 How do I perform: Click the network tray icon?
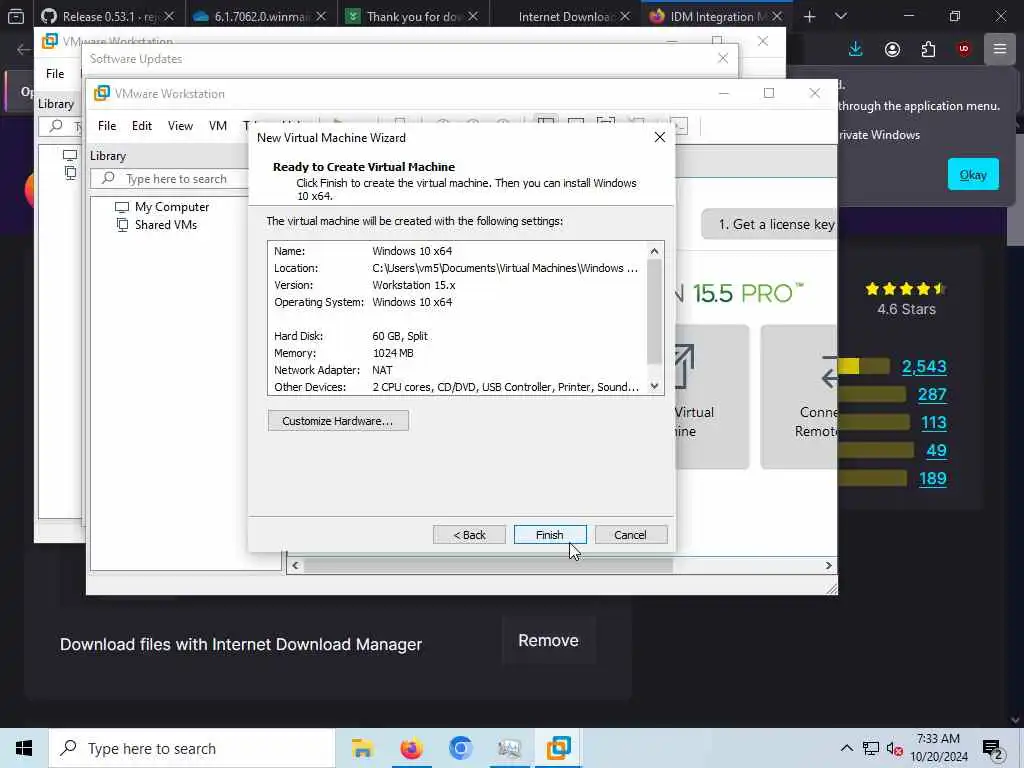click(x=871, y=748)
